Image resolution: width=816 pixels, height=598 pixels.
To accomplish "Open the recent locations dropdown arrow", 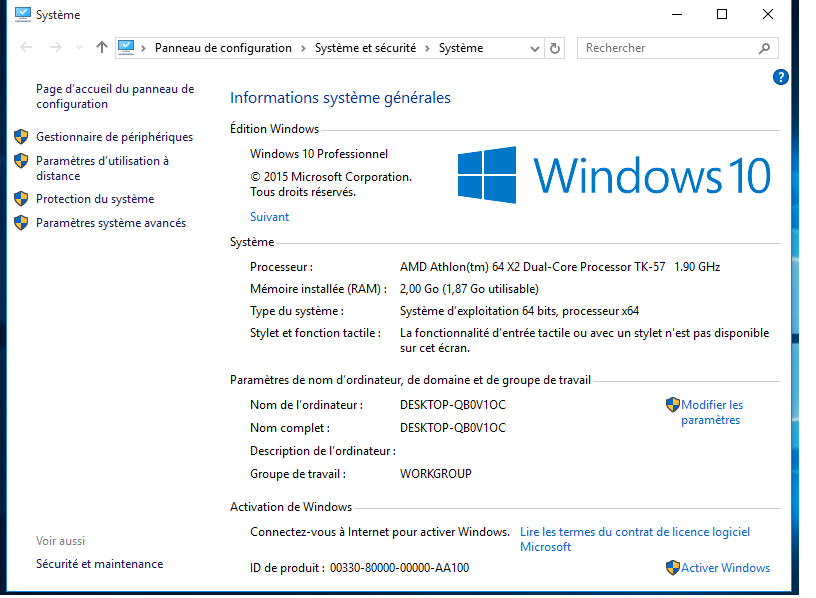I will point(79,48).
